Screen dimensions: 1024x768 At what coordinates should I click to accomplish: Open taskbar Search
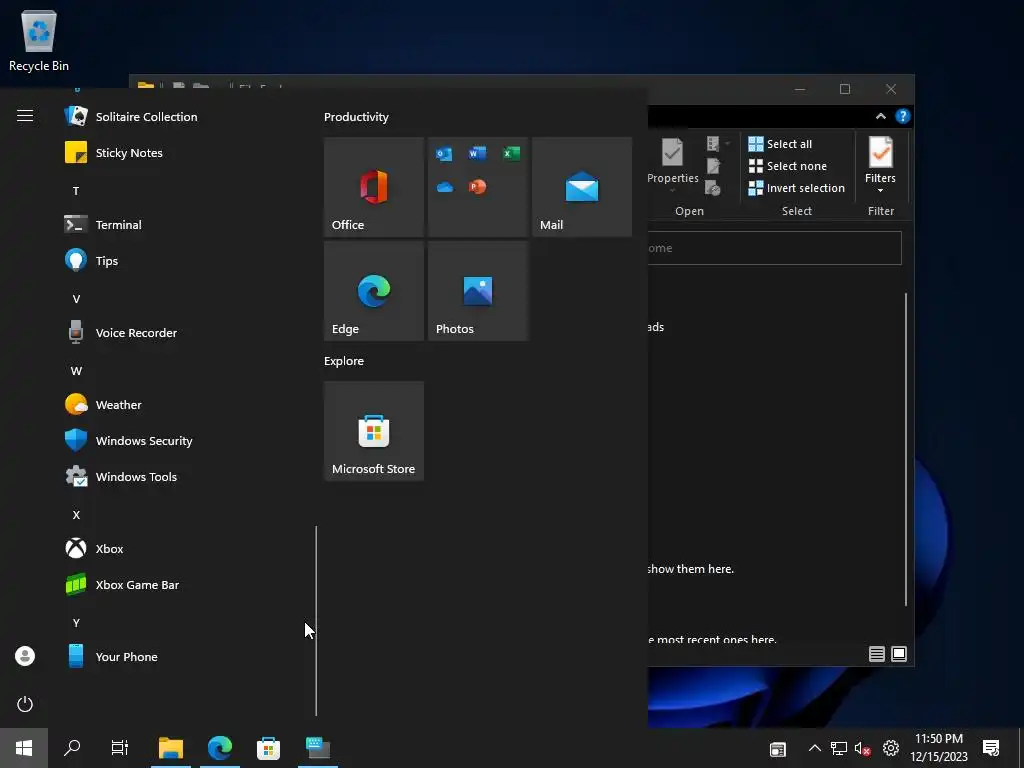72,748
